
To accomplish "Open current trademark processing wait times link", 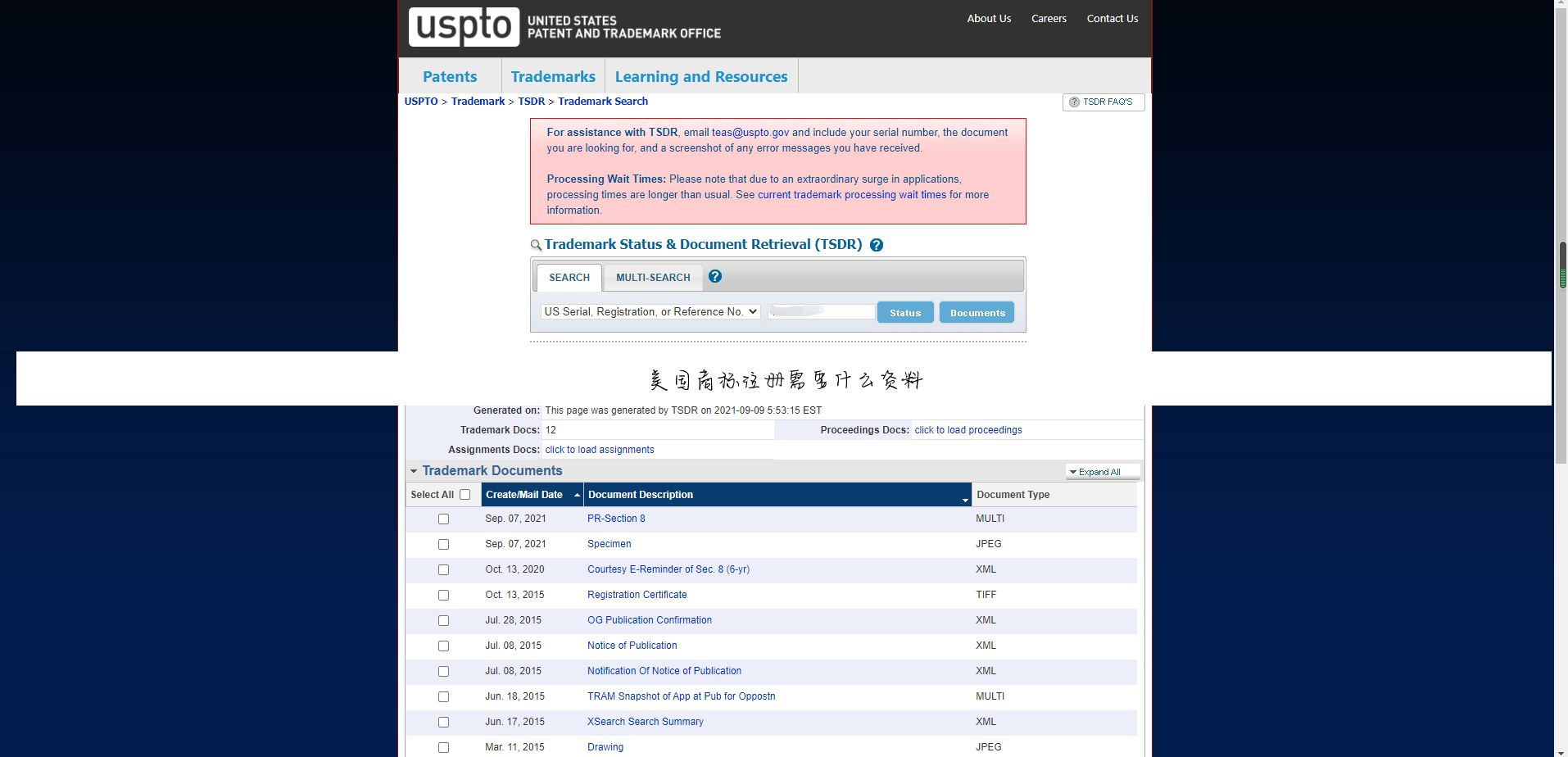I will (852, 195).
